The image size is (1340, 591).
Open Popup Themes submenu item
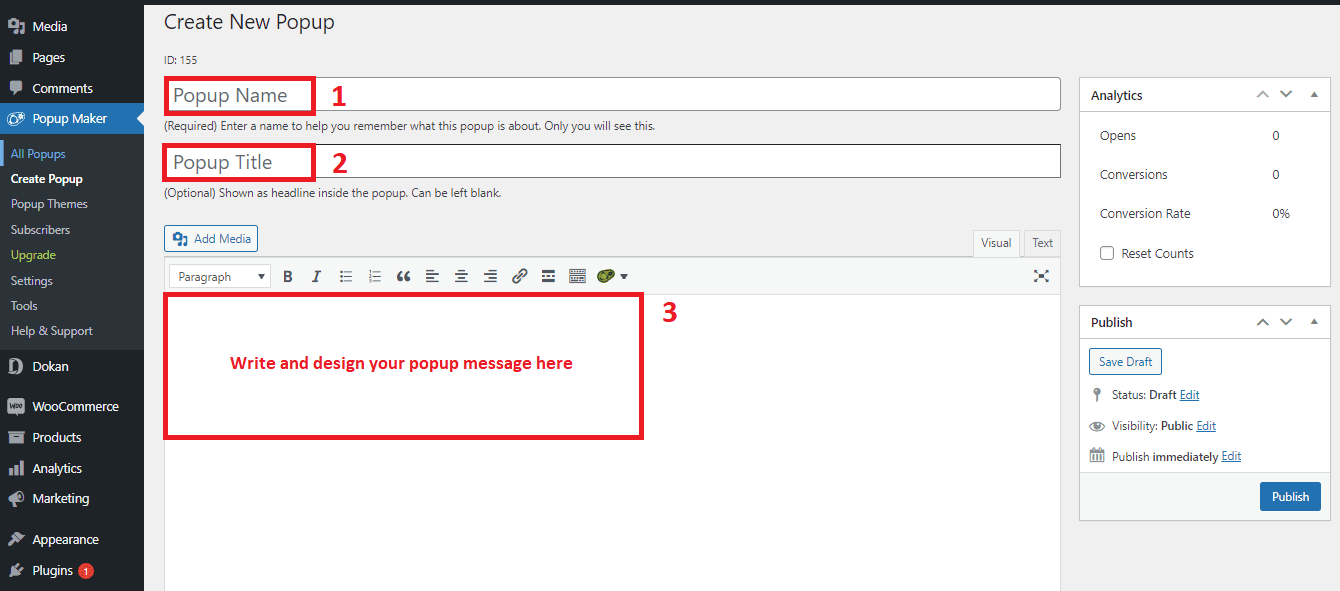(49, 204)
